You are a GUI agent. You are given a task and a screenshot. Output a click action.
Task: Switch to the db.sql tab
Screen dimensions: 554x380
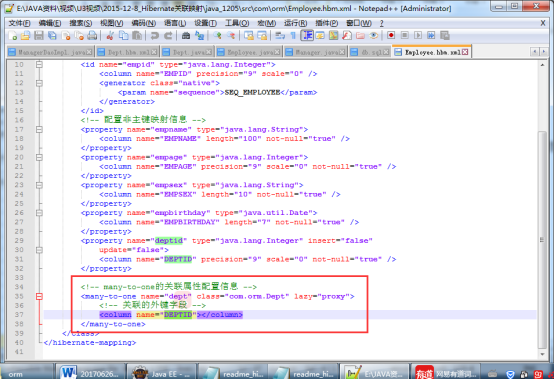pyautogui.click(x=370, y=52)
